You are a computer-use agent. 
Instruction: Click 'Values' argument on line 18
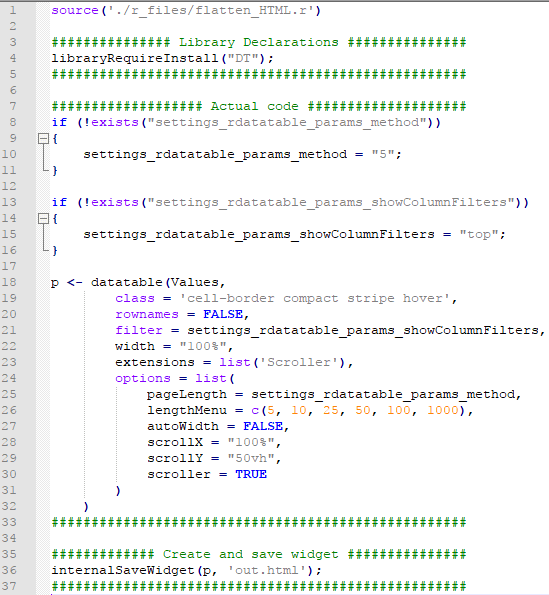195,282
